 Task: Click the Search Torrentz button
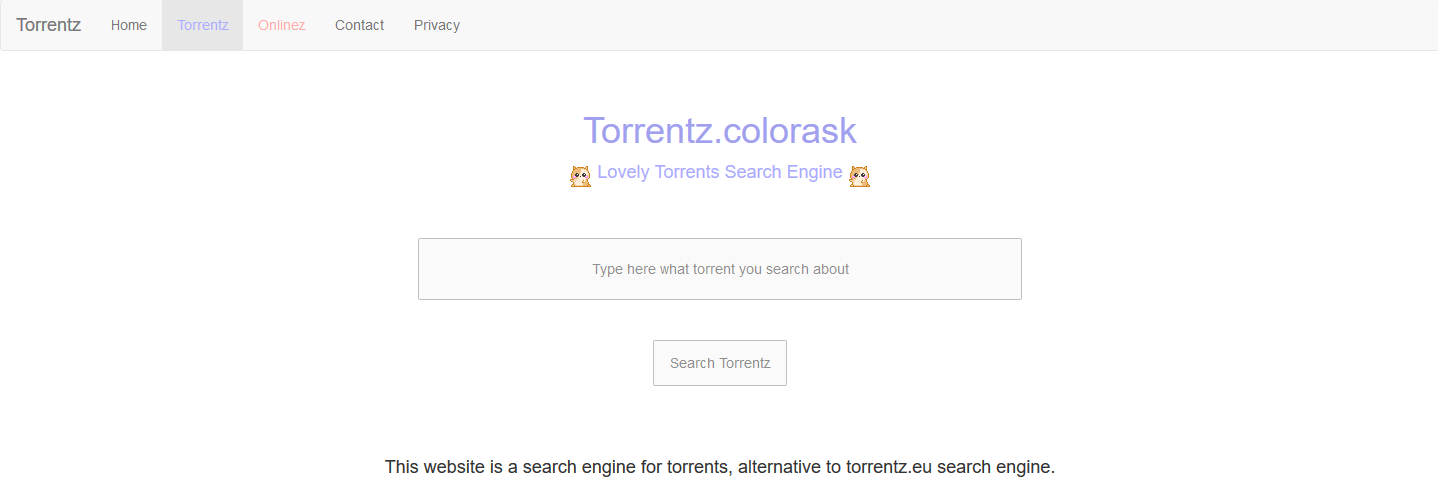[720, 363]
